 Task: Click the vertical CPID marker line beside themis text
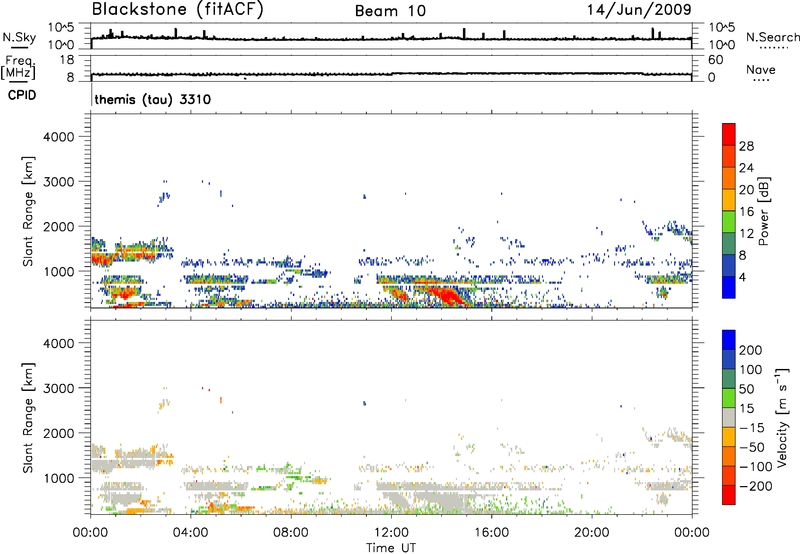[x=91, y=95]
